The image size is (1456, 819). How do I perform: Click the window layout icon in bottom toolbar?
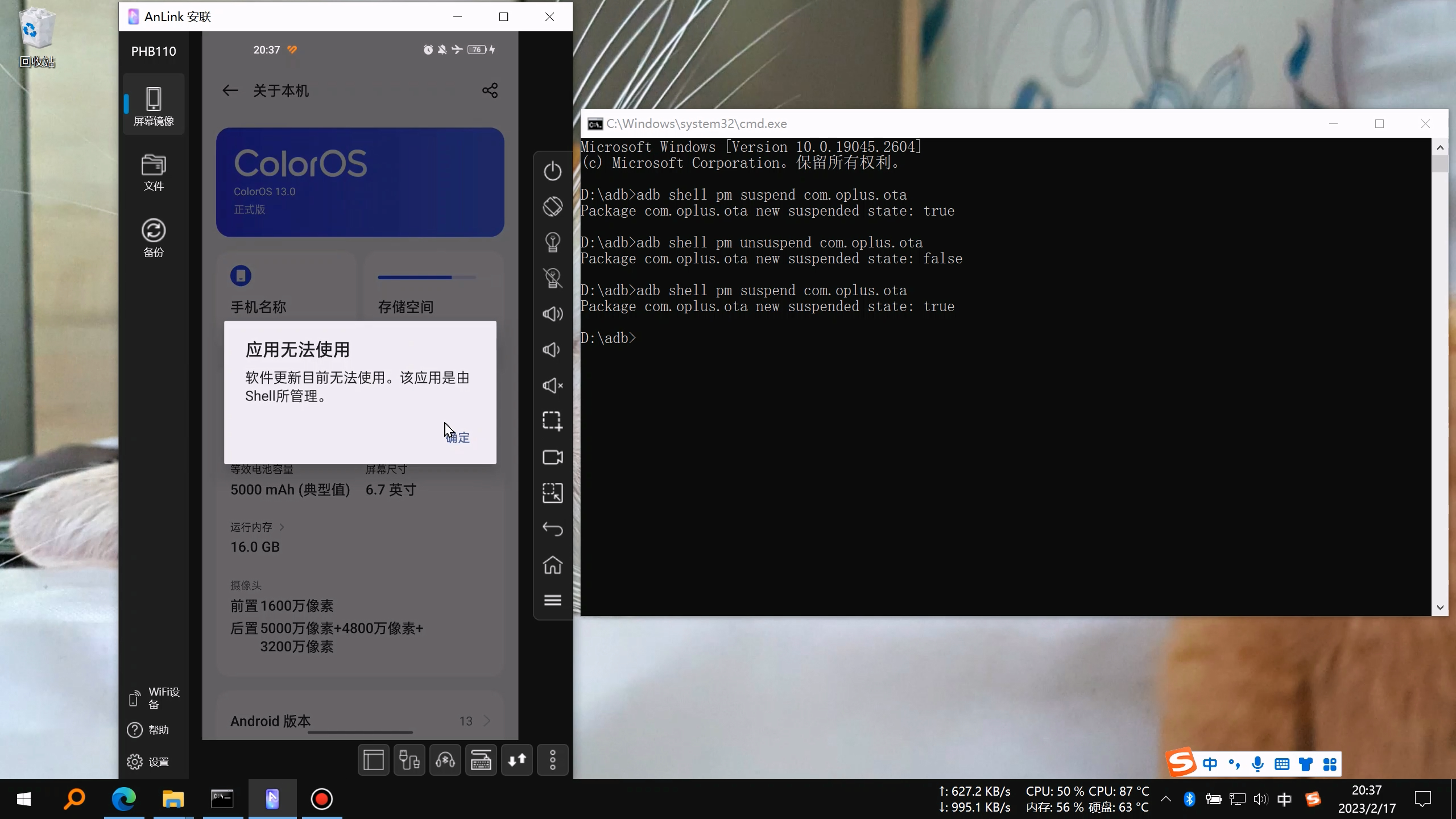coord(374,760)
